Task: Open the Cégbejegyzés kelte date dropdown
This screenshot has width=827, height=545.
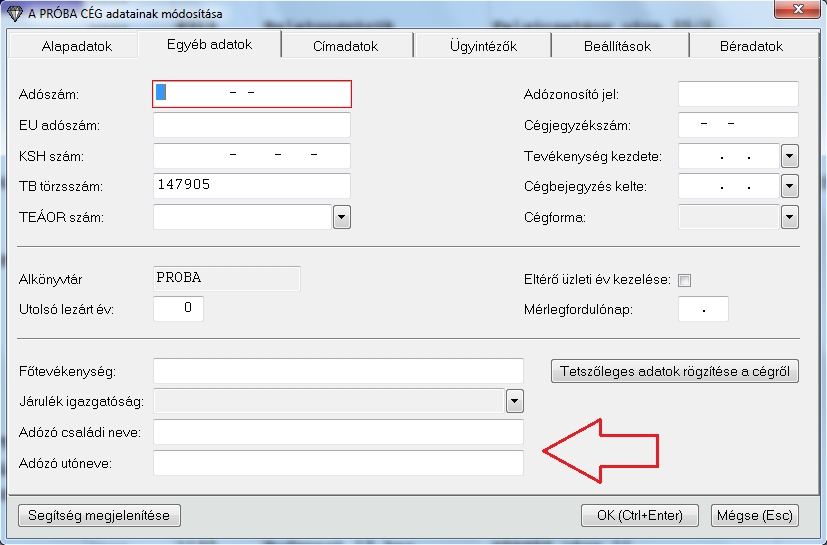Action: [x=789, y=187]
